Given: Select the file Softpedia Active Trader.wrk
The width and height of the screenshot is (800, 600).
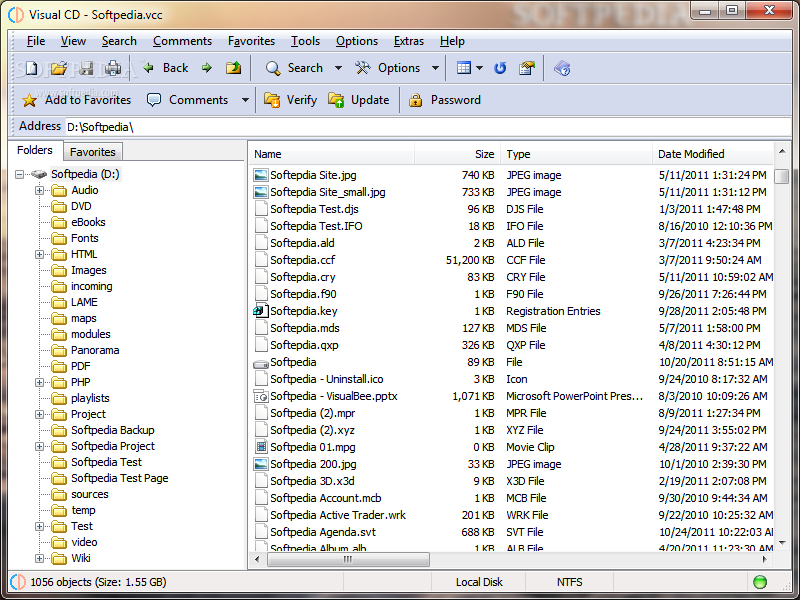Looking at the screenshot, I should pos(338,515).
